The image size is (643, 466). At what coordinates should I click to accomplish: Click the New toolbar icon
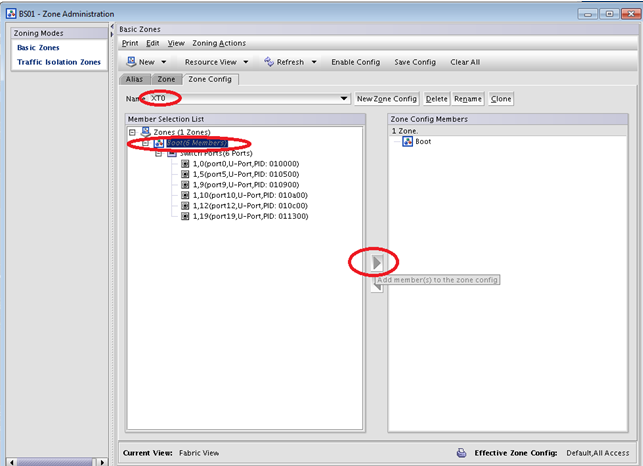pos(131,62)
